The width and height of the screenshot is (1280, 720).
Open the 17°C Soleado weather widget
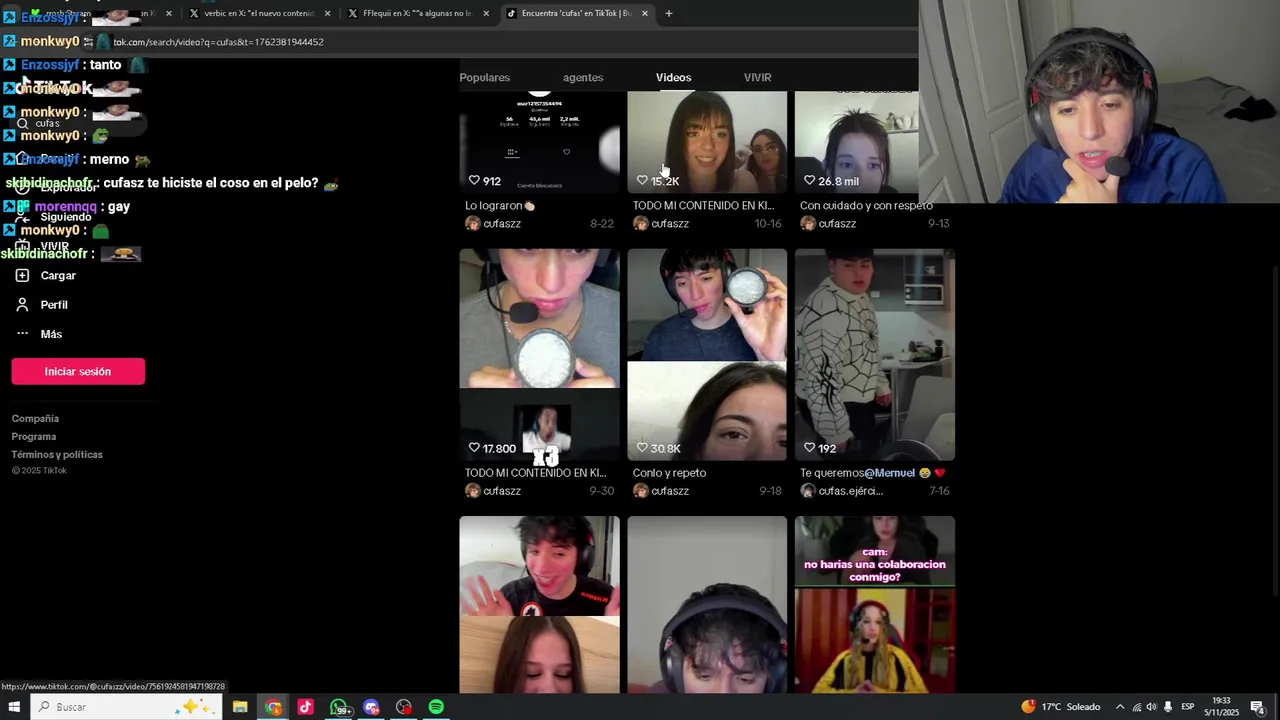(x=1060, y=707)
